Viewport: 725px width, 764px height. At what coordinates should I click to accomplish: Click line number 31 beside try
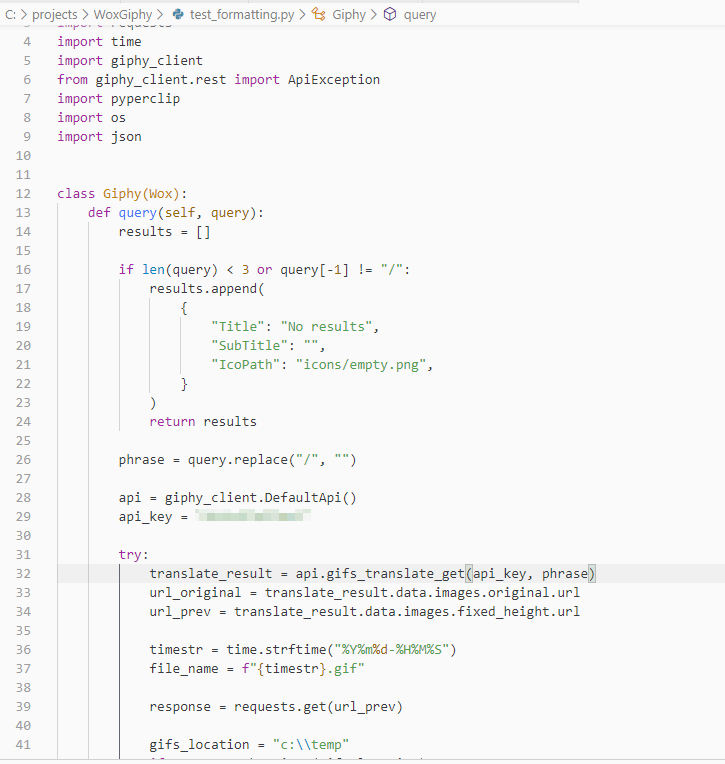(x=25, y=554)
